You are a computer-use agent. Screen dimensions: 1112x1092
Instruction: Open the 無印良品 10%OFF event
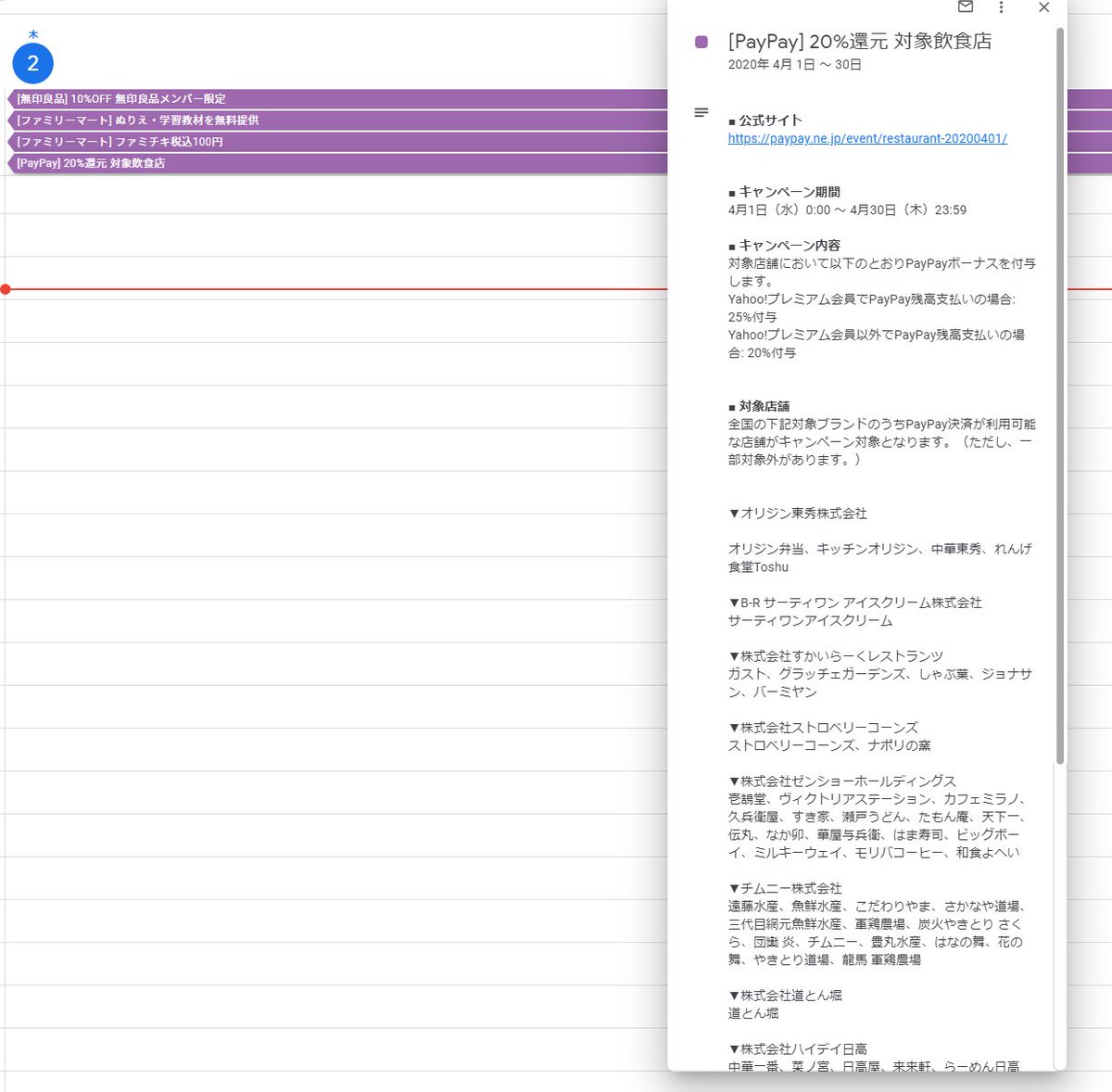click(x=338, y=98)
